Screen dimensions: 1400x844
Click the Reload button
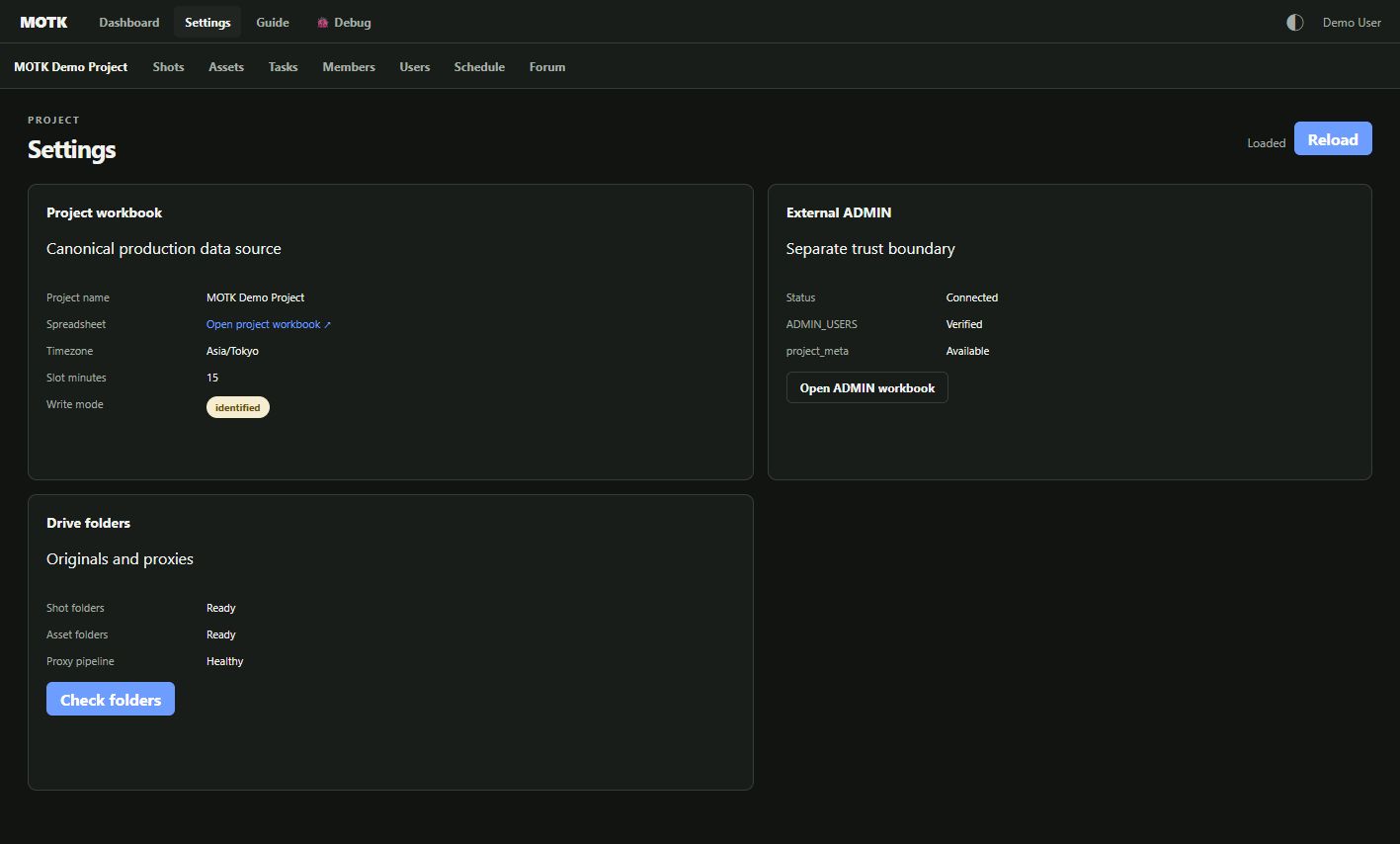coord(1333,139)
